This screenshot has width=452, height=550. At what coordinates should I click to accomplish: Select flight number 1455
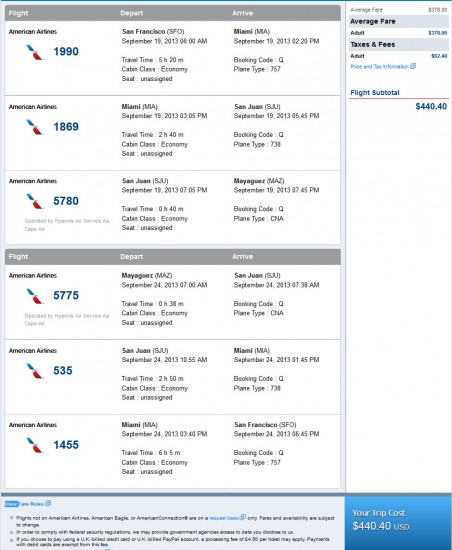(66, 445)
